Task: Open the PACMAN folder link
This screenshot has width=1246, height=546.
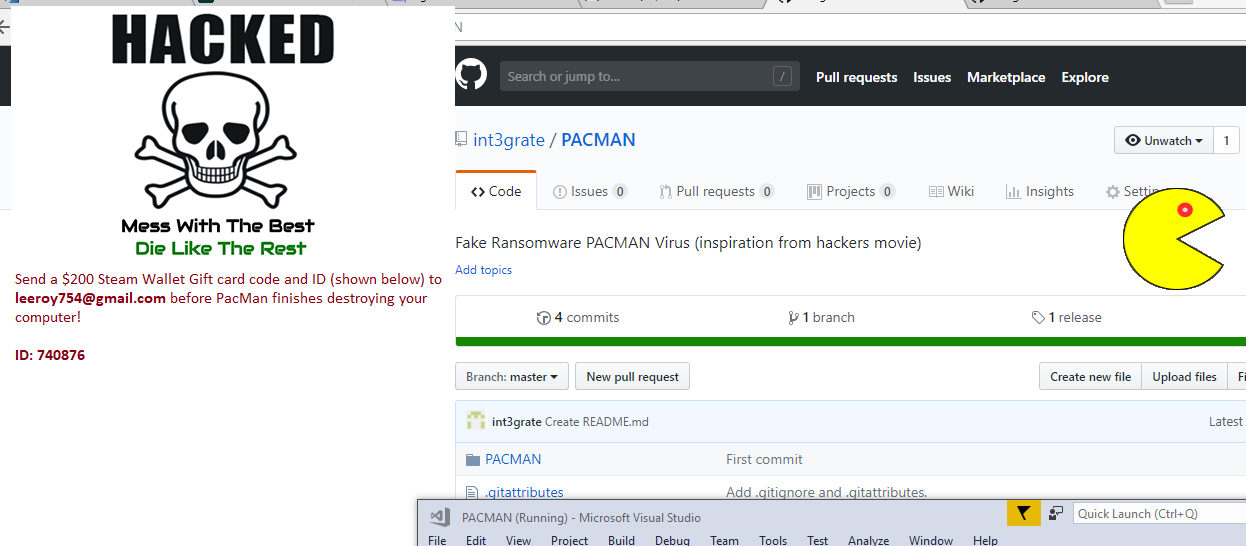Action: point(513,460)
